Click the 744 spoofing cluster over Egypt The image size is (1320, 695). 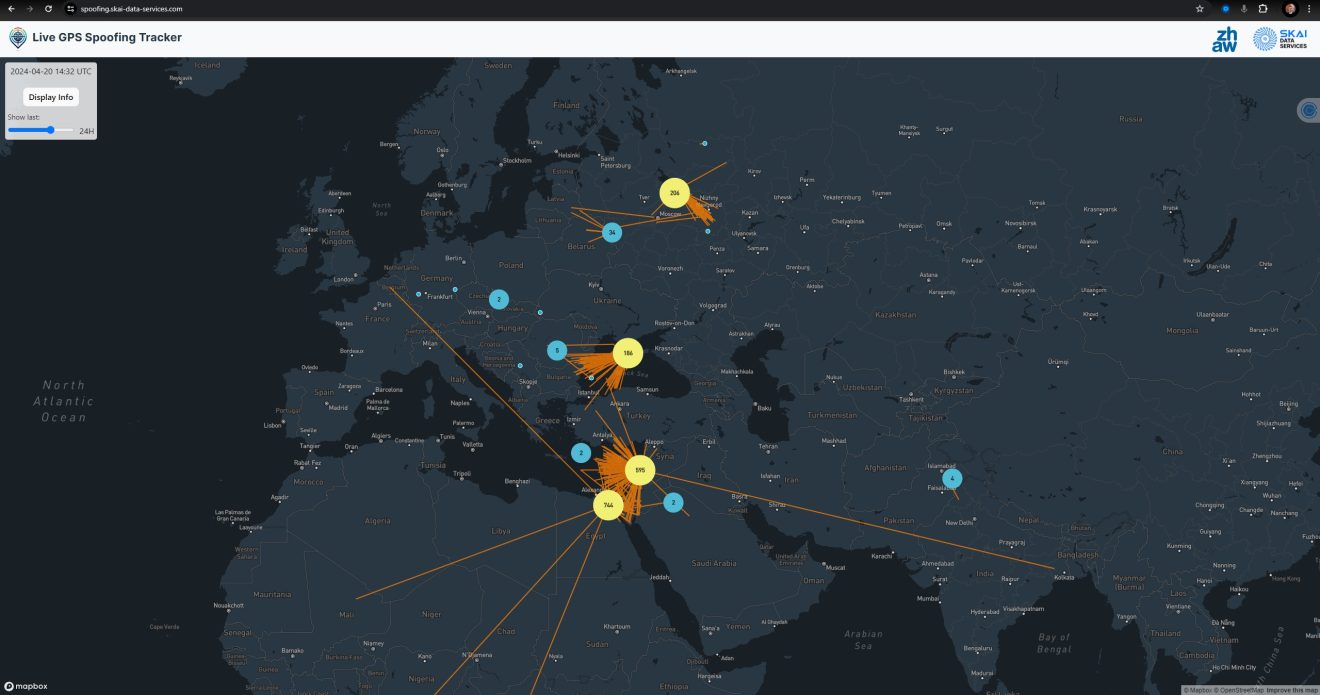click(609, 505)
